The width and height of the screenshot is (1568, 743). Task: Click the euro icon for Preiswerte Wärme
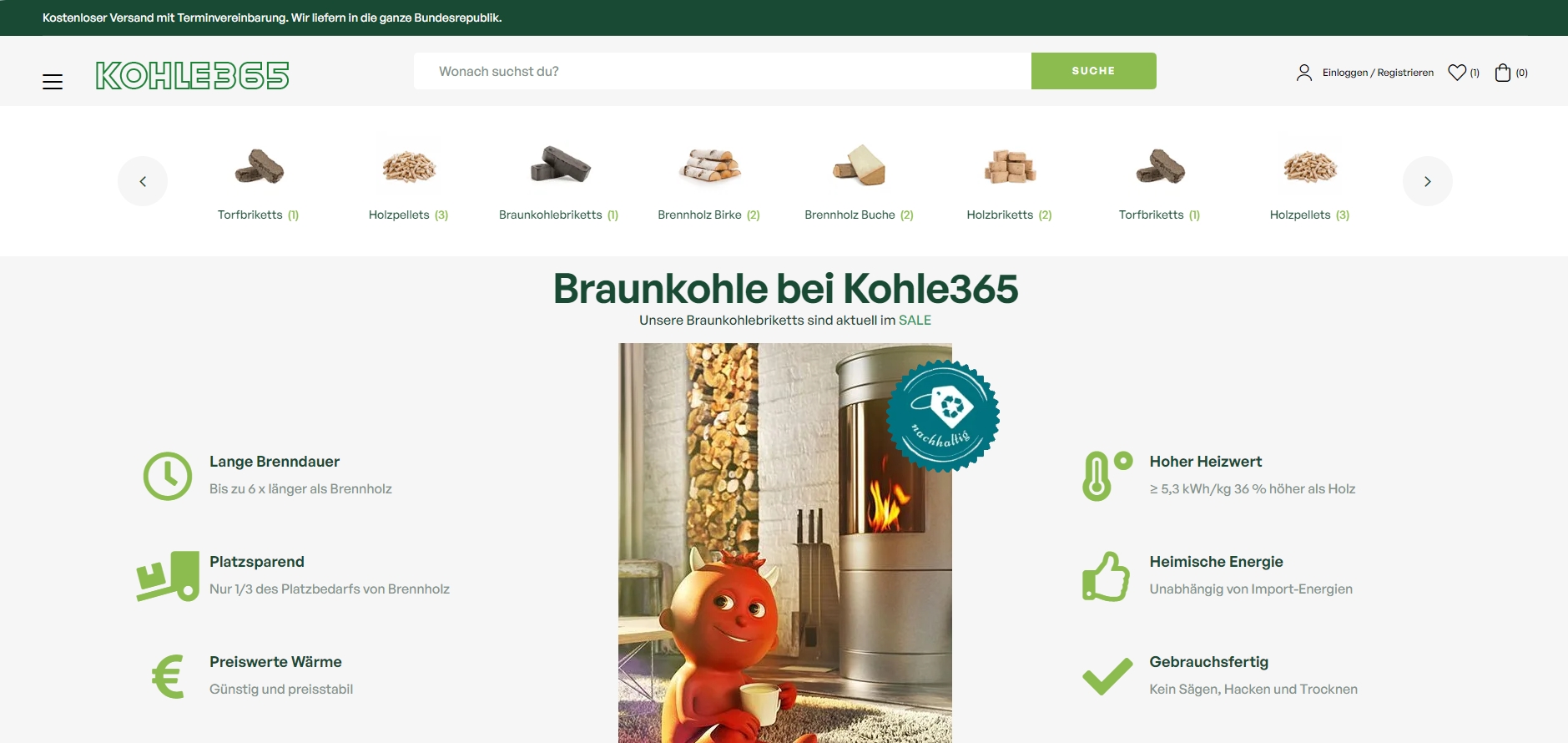click(x=168, y=676)
